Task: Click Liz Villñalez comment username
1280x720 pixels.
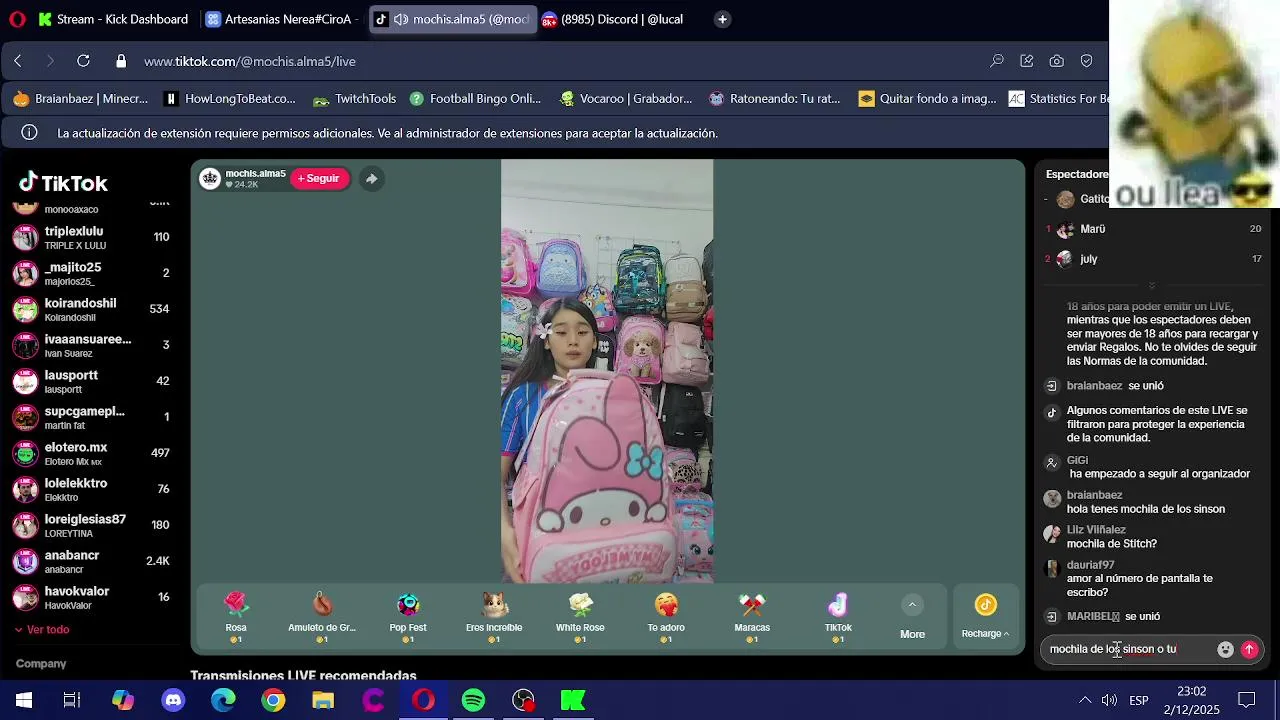Action: pos(1096,530)
